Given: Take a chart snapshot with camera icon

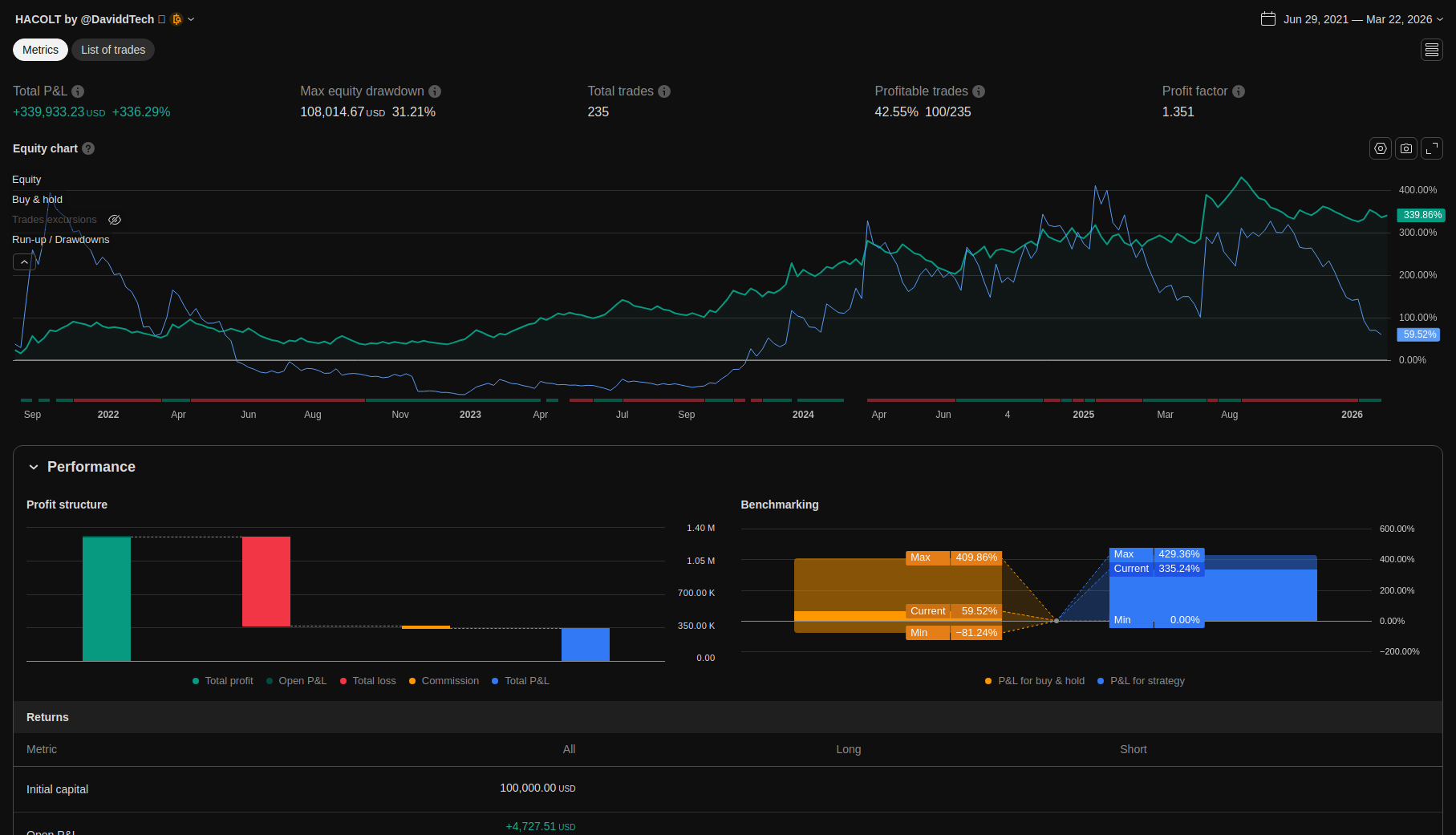Looking at the screenshot, I should tap(1405, 148).
